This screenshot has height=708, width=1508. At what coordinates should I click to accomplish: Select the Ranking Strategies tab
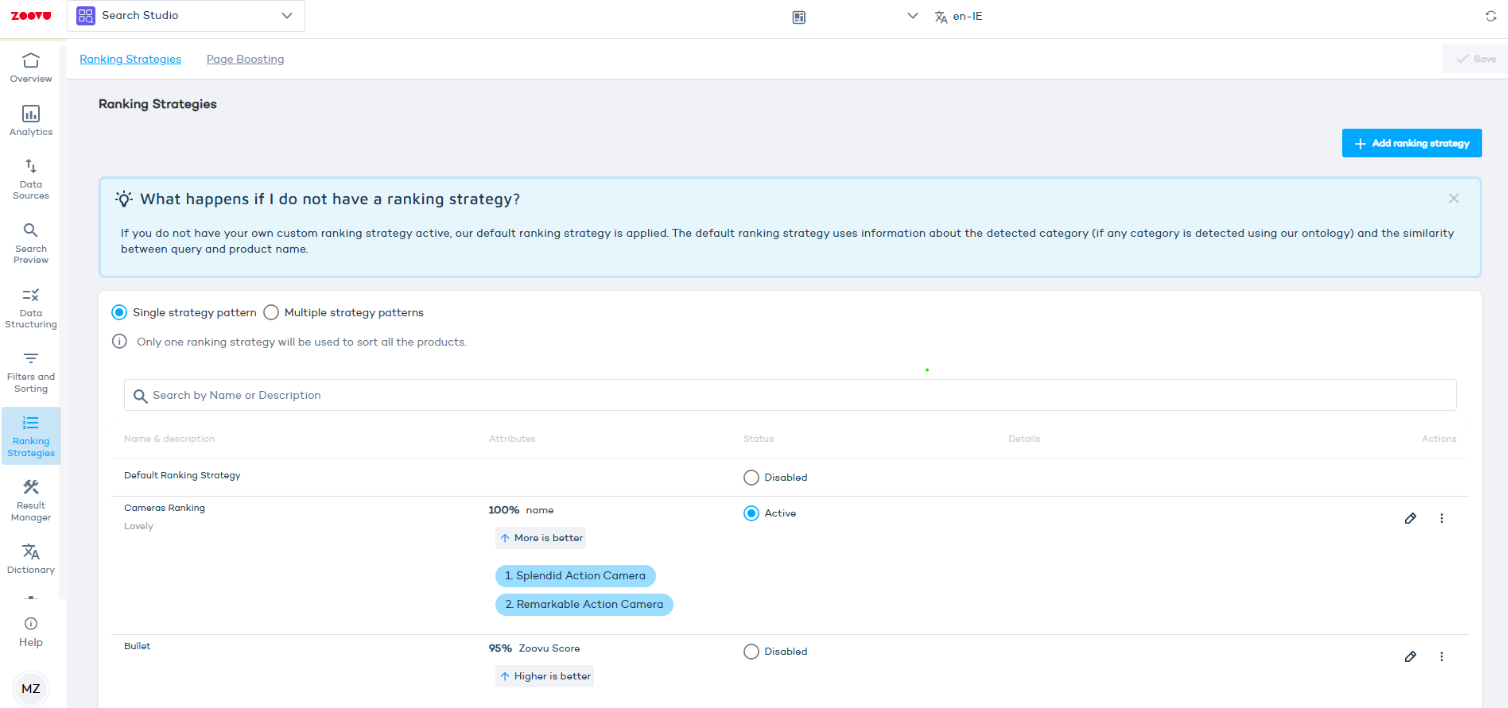(x=130, y=59)
